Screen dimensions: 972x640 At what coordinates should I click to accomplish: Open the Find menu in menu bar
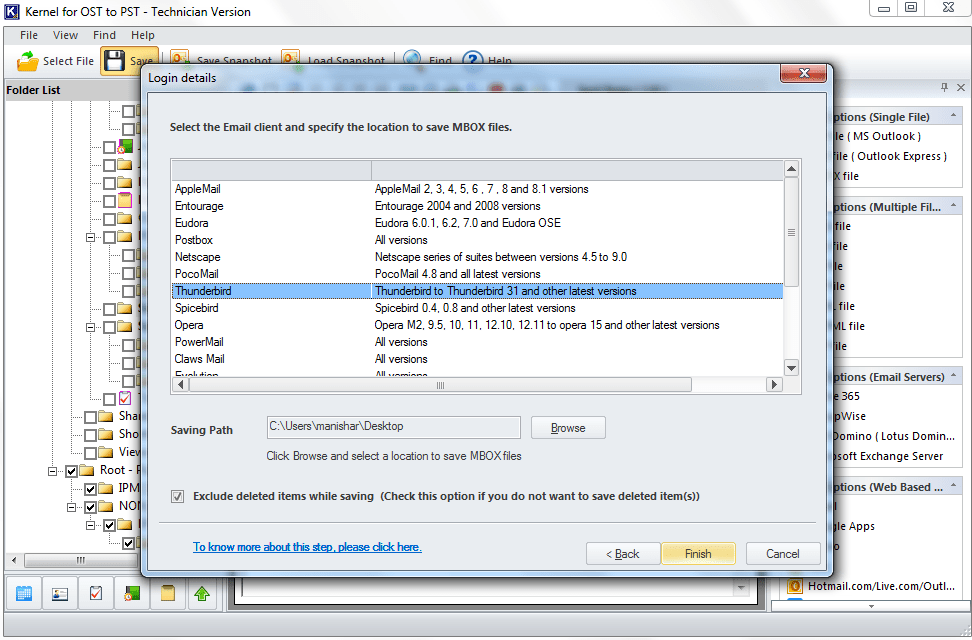(x=104, y=35)
